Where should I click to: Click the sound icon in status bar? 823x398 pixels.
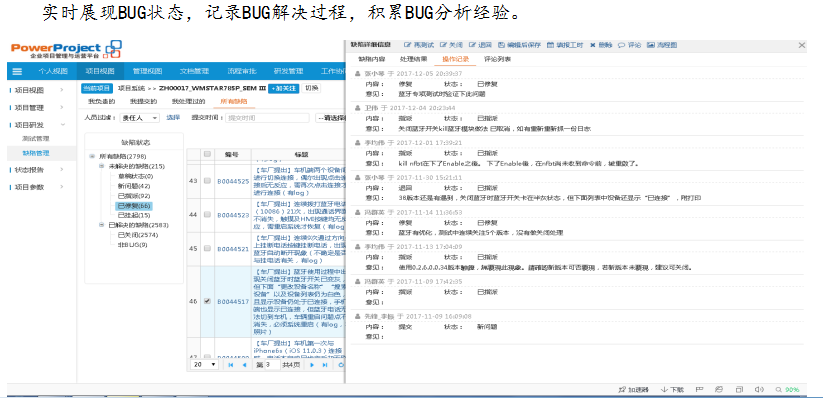tap(759, 390)
